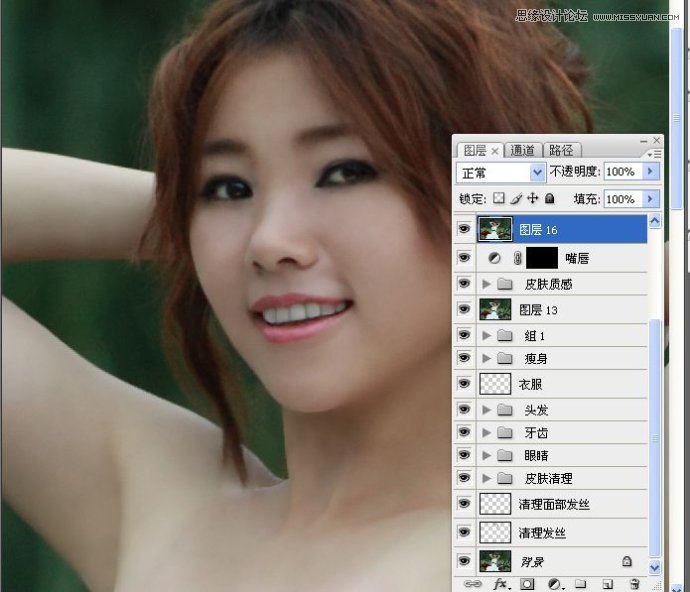Image resolution: width=690 pixels, height=592 pixels.
Task: Toggle visibility of 嘴唇 adjustment layer
Action: pyautogui.click(x=464, y=257)
